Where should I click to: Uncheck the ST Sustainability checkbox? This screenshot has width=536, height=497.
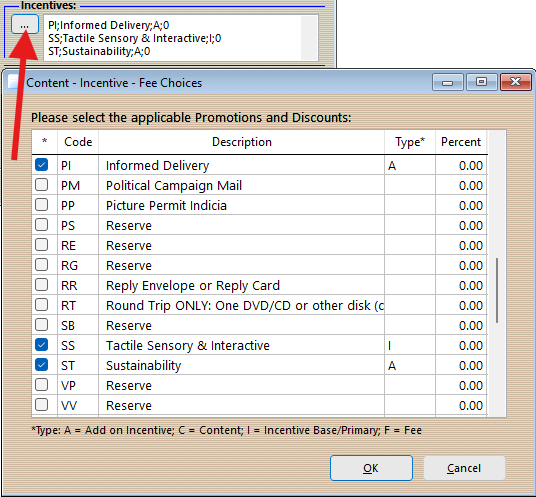[x=41, y=365]
